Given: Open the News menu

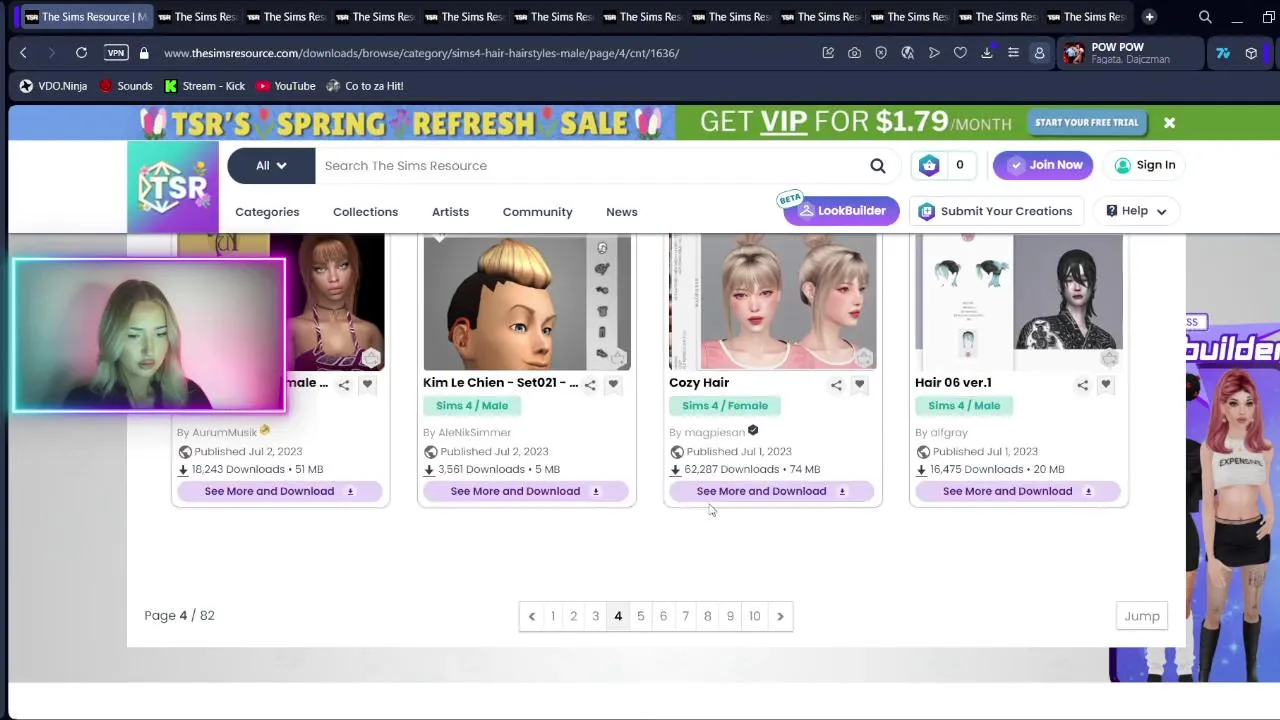Looking at the screenshot, I should (621, 212).
